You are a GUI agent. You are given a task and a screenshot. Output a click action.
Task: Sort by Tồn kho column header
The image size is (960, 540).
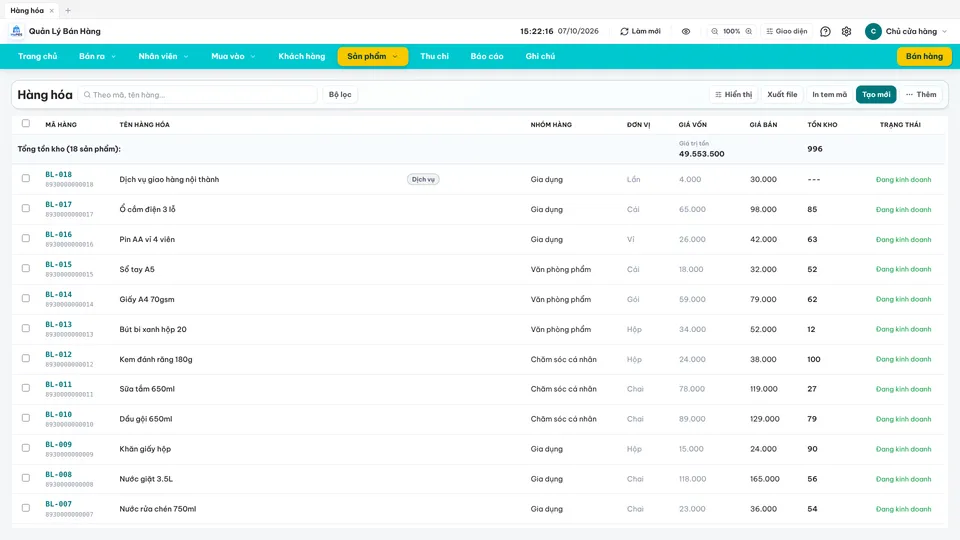tap(822, 125)
